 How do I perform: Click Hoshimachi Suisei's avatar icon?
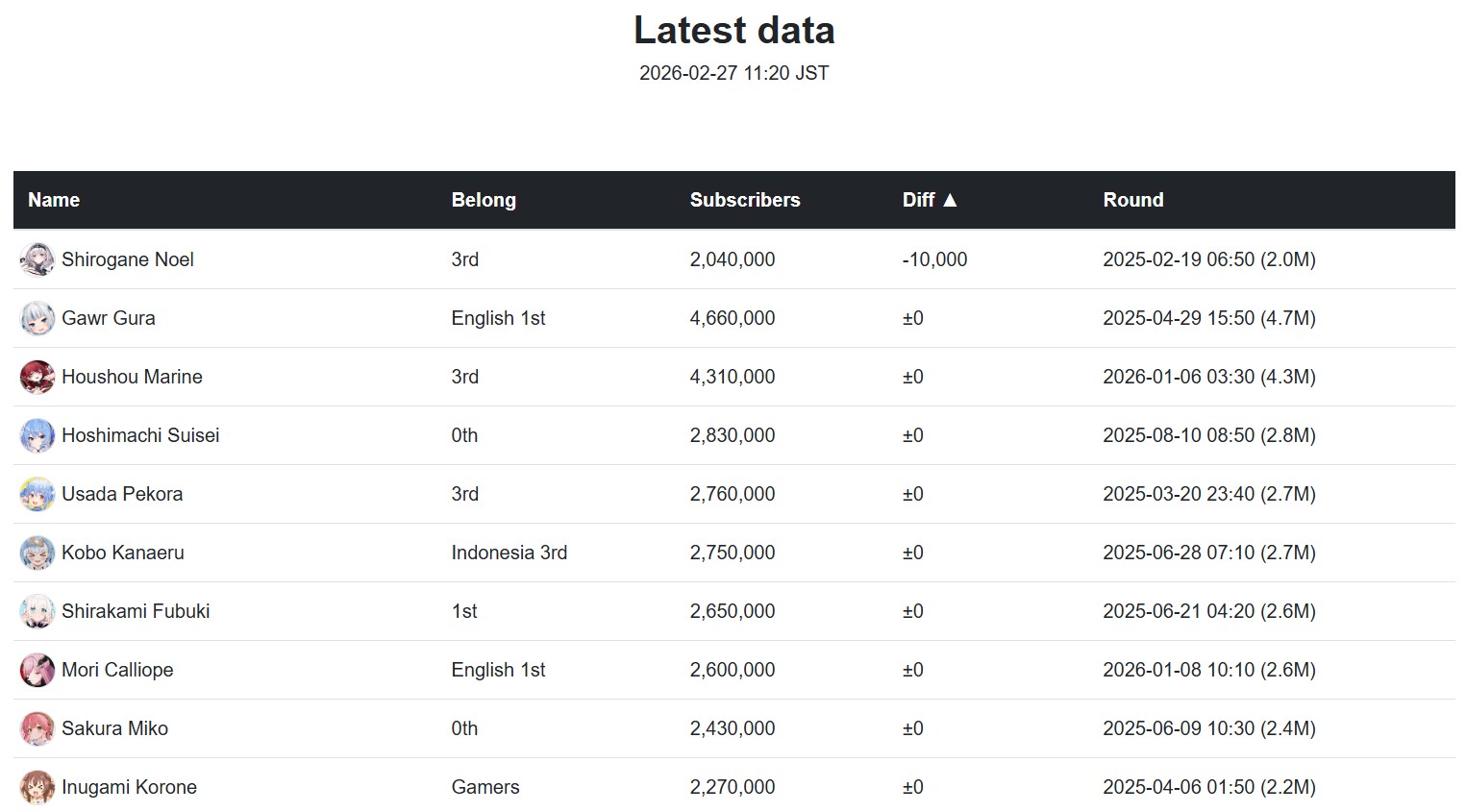point(37,435)
